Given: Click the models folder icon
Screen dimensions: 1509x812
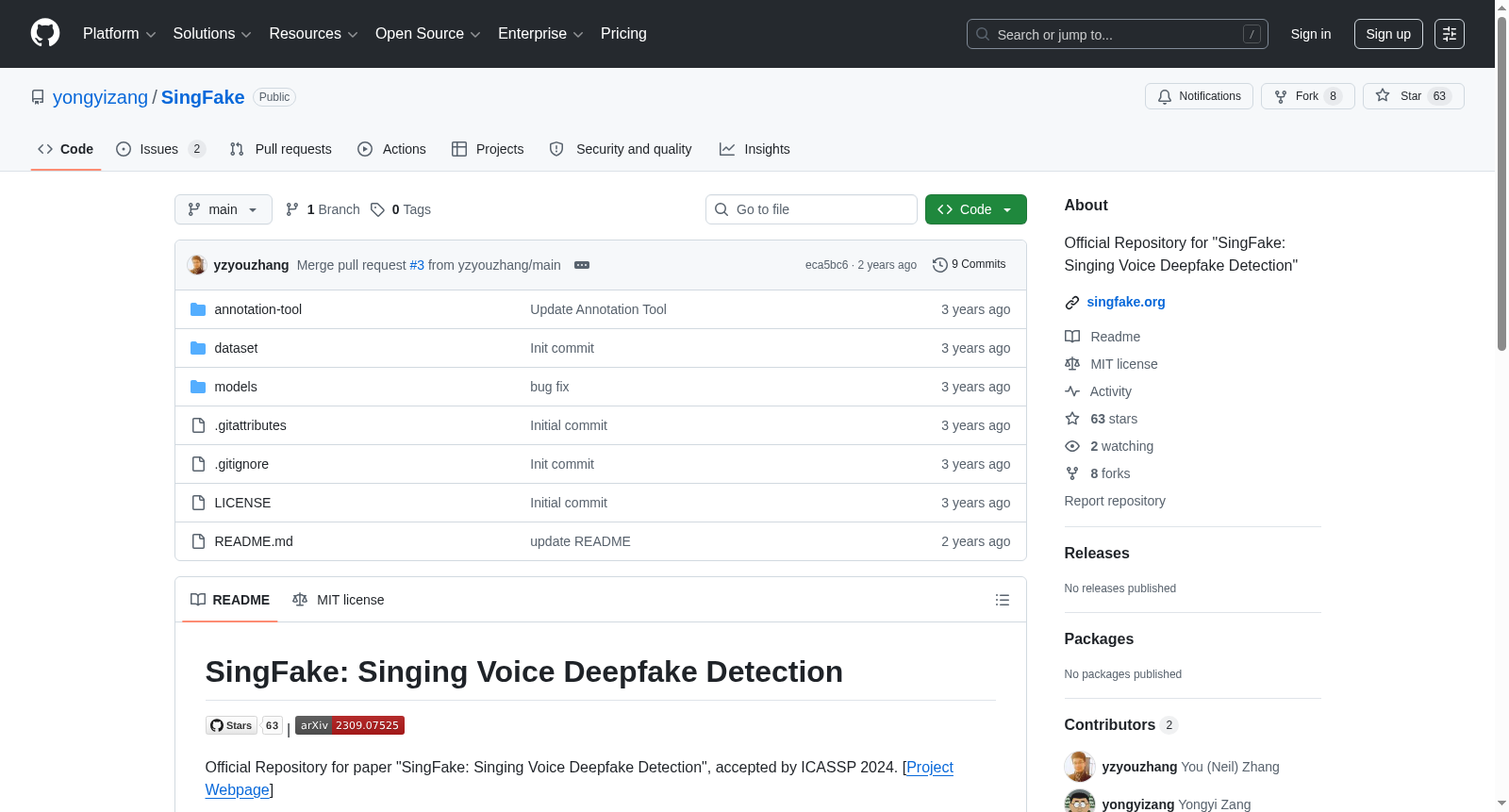Looking at the screenshot, I should point(198,387).
